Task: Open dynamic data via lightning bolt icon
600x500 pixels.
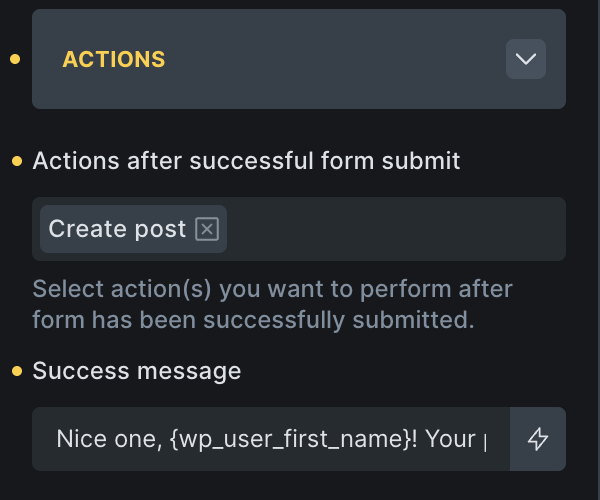Action: point(538,439)
